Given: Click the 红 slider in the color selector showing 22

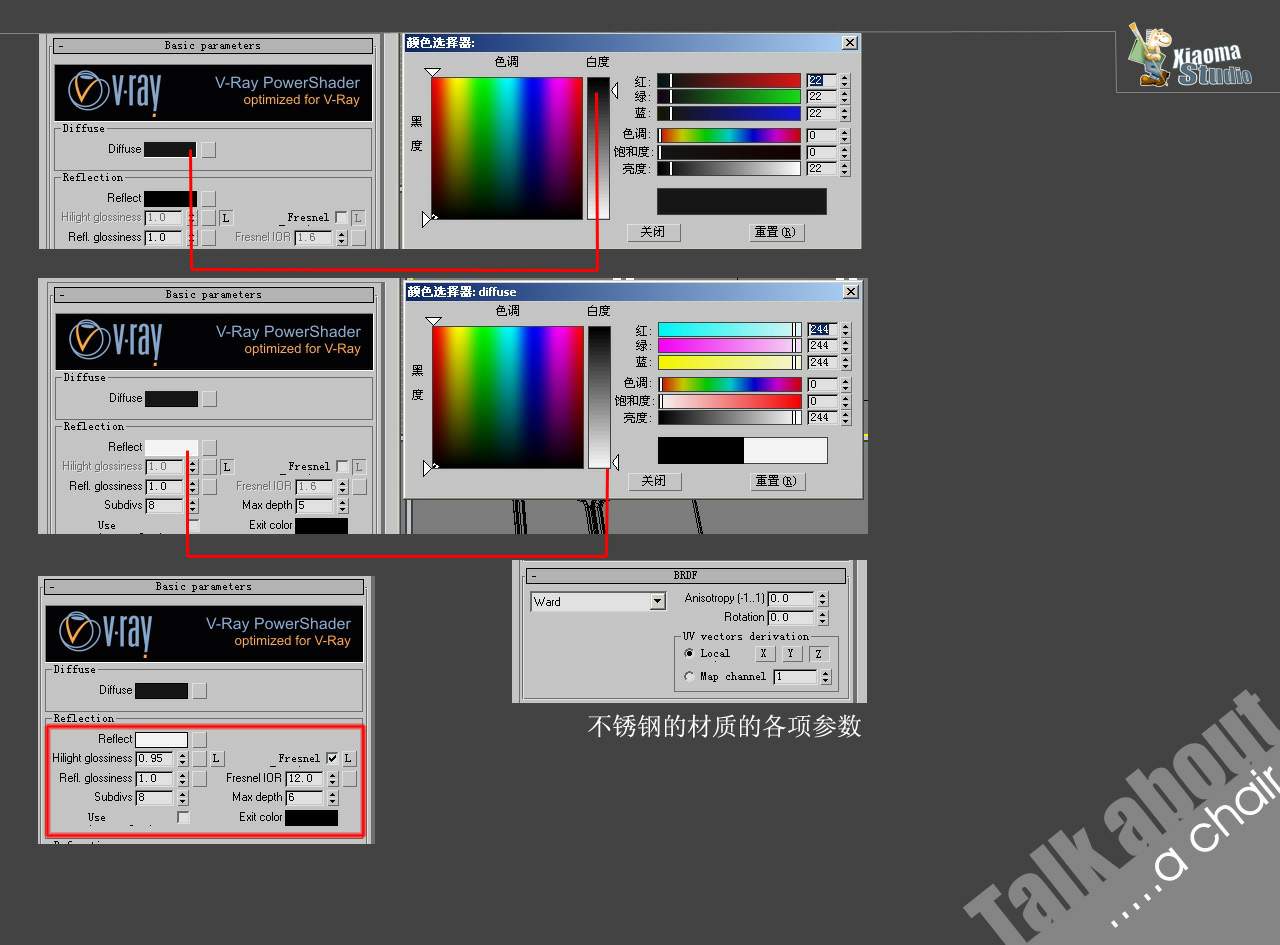Looking at the screenshot, I should [x=729, y=81].
